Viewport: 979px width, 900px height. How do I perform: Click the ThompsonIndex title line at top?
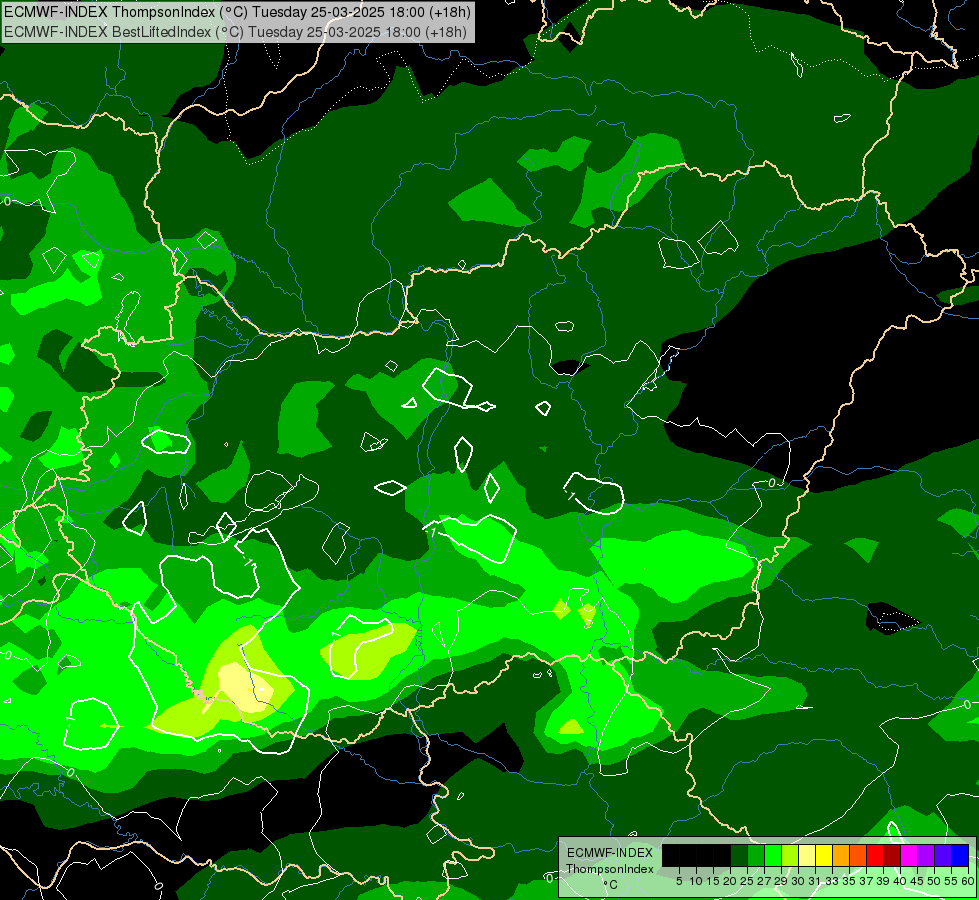pyautogui.click(x=237, y=12)
